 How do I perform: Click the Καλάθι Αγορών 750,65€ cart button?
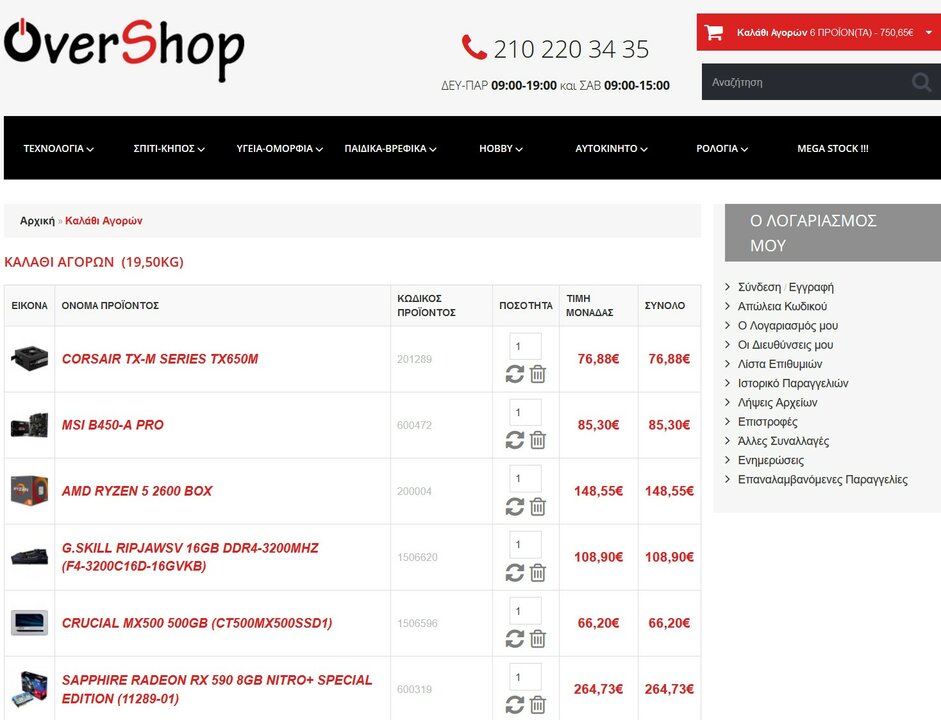[x=819, y=32]
